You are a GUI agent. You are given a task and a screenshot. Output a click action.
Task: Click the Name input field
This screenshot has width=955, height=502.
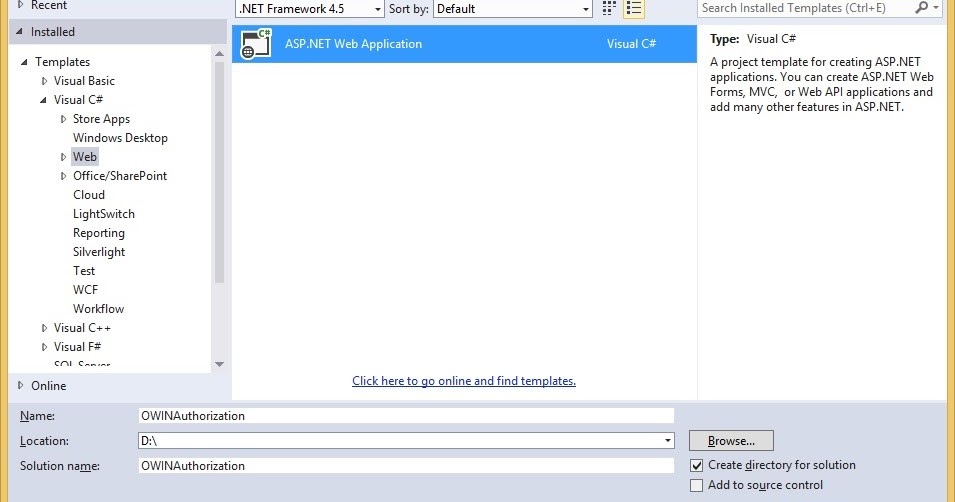(406, 415)
